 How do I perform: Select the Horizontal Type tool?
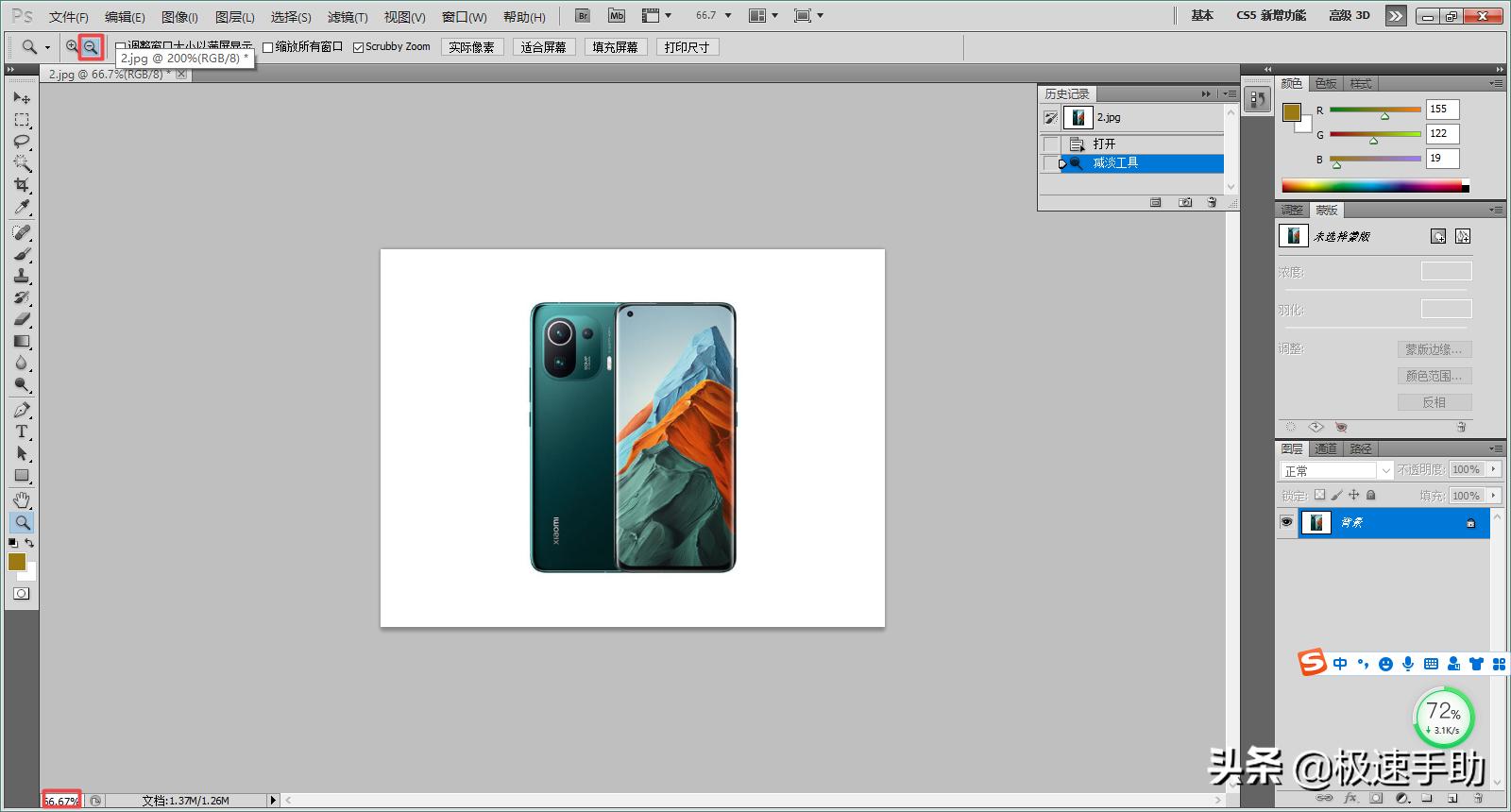22,431
